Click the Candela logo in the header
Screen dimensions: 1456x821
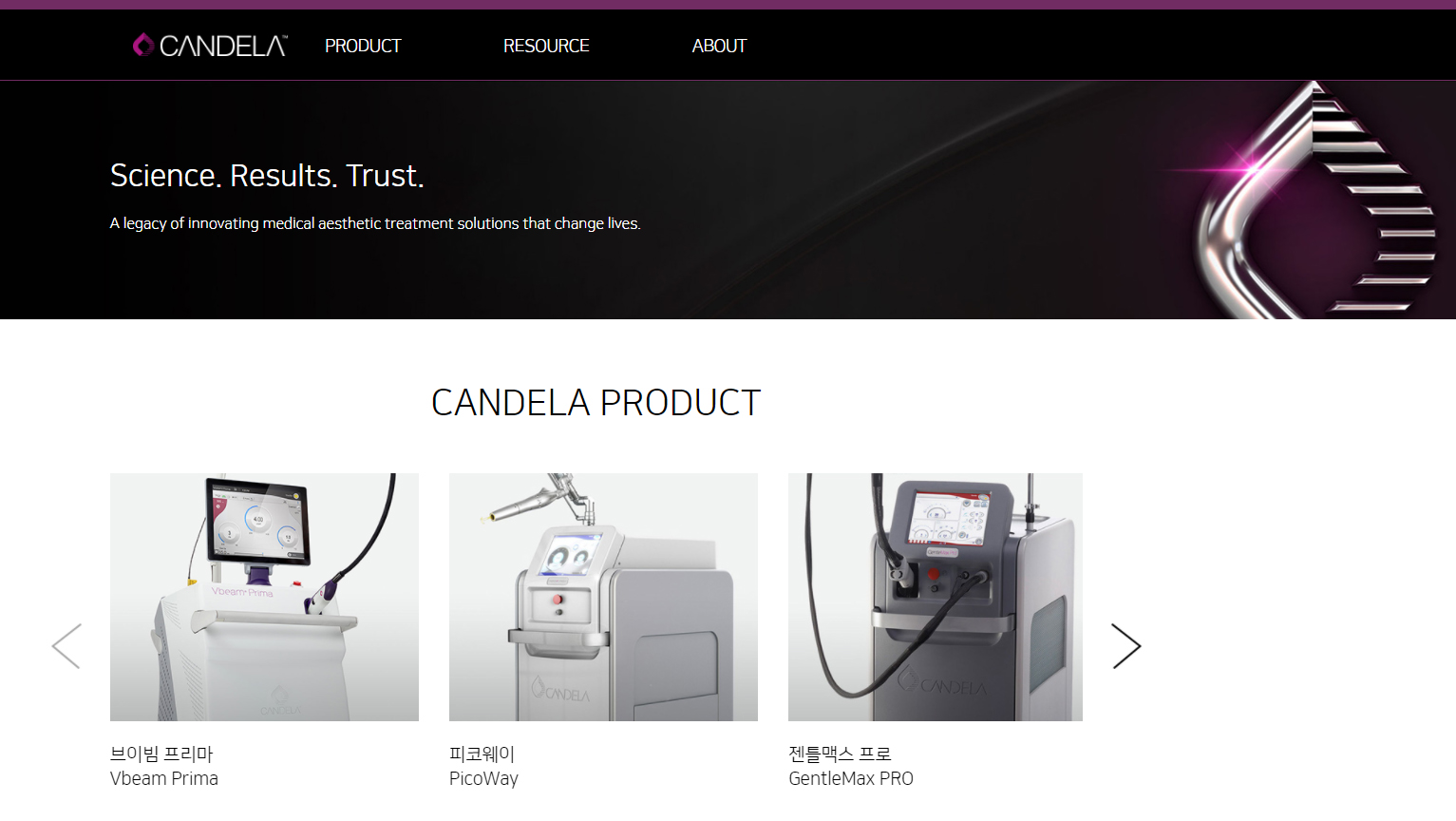210,45
